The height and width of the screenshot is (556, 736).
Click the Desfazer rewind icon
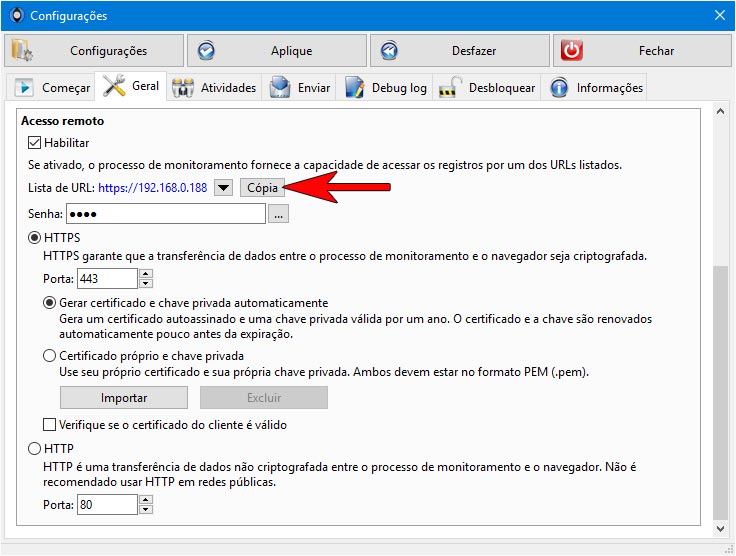click(389, 51)
